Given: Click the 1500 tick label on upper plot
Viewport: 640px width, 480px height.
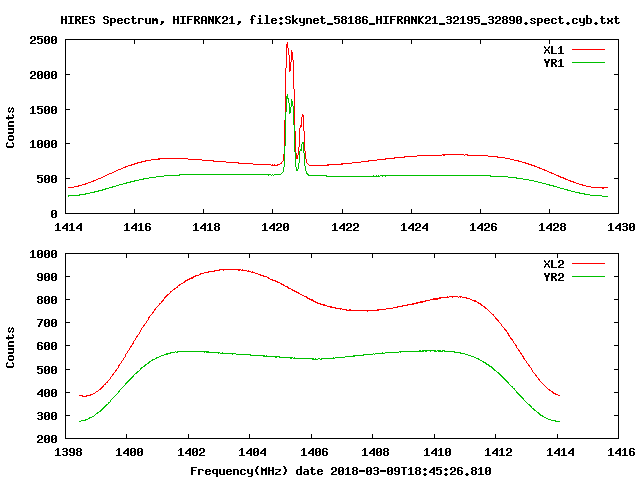Looking at the screenshot, I should [43, 109].
